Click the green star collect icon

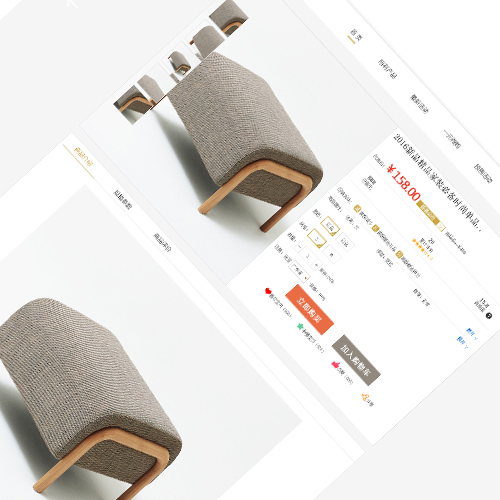coord(300,326)
